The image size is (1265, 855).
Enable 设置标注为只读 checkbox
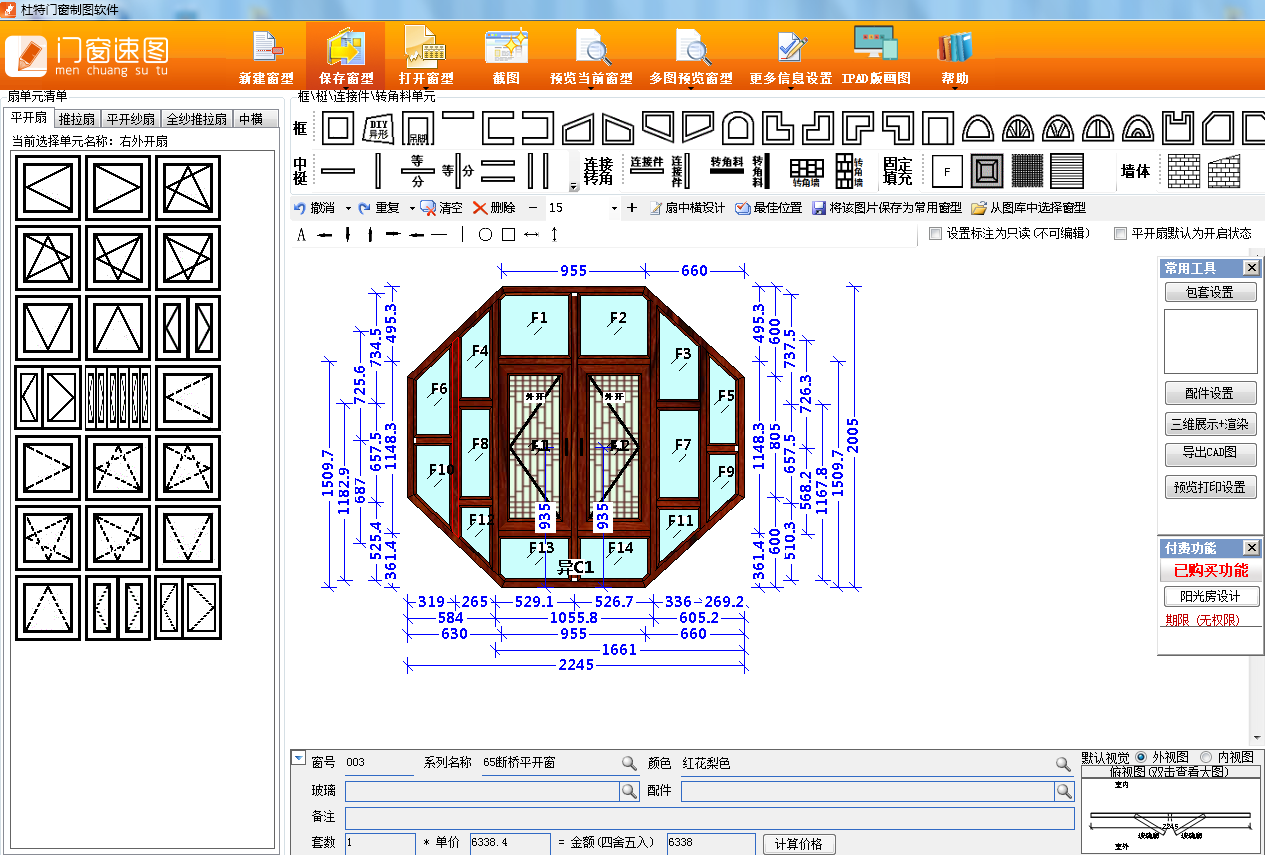click(x=935, y=233)
